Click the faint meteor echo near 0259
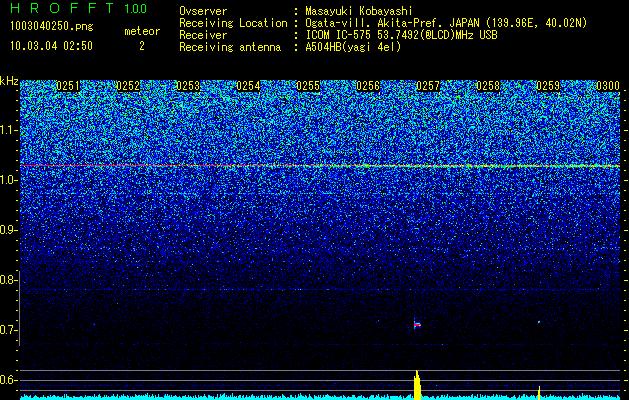Image resolution: width=629 pixels, height=400 pixels. (x=539, y=322)
